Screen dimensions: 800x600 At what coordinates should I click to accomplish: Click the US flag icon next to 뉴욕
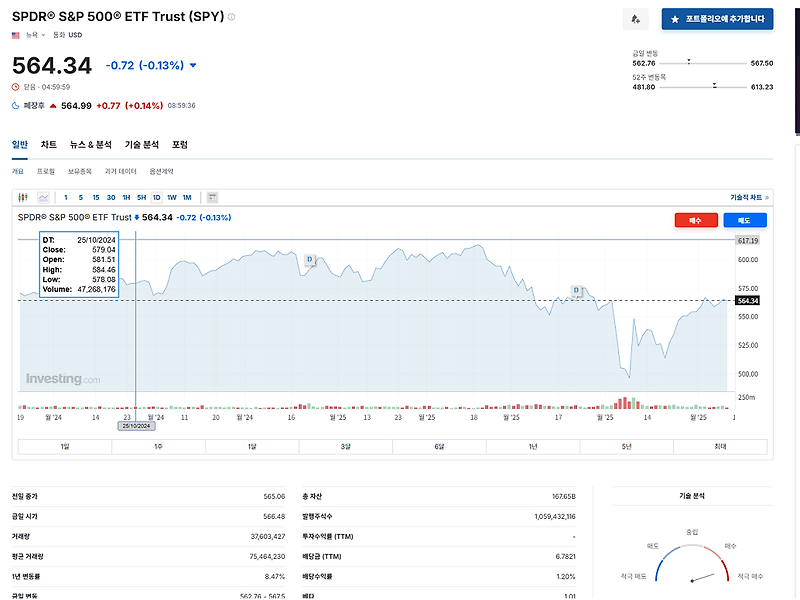pyautogui.click(x=14, y=35)
